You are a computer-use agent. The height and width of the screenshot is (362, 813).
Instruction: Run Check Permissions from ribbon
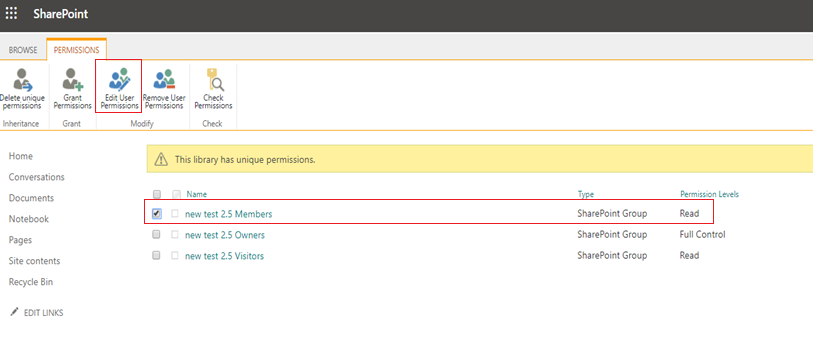point(213,88)
